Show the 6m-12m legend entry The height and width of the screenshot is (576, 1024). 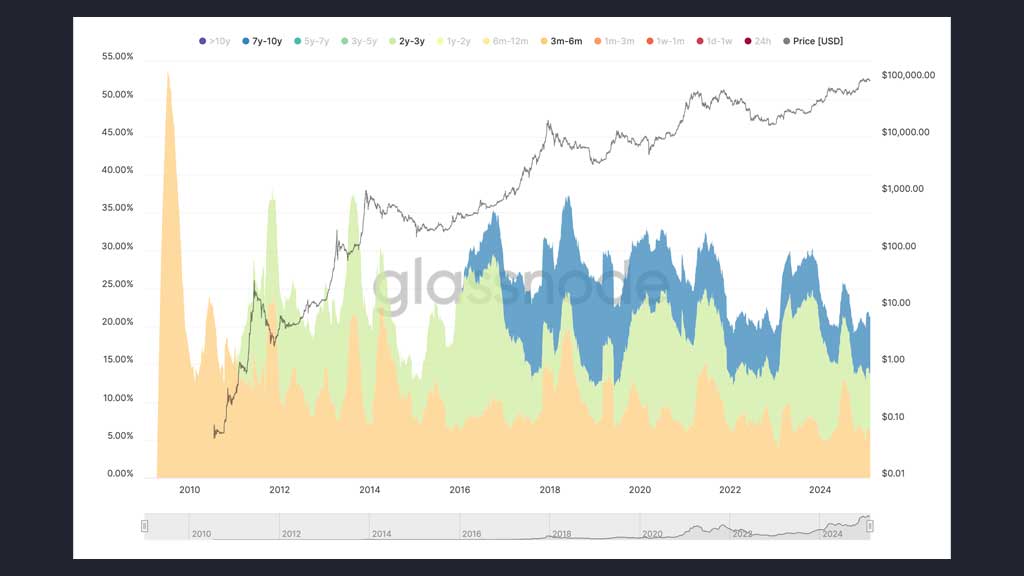505,41
